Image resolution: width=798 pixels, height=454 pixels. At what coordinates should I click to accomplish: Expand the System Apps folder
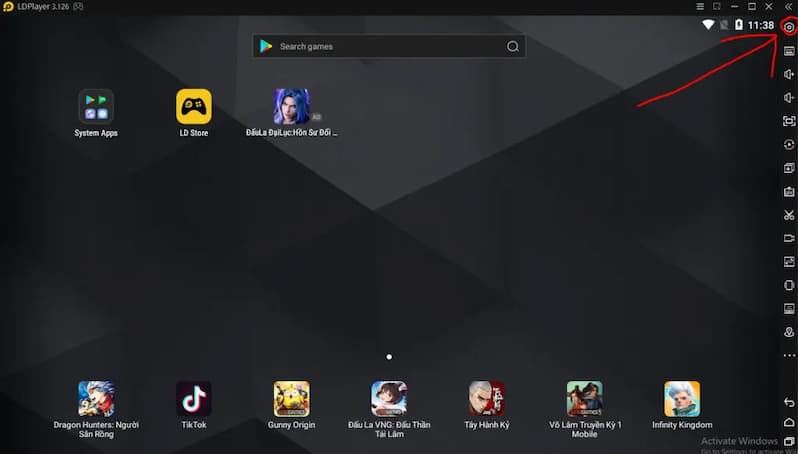96,107
